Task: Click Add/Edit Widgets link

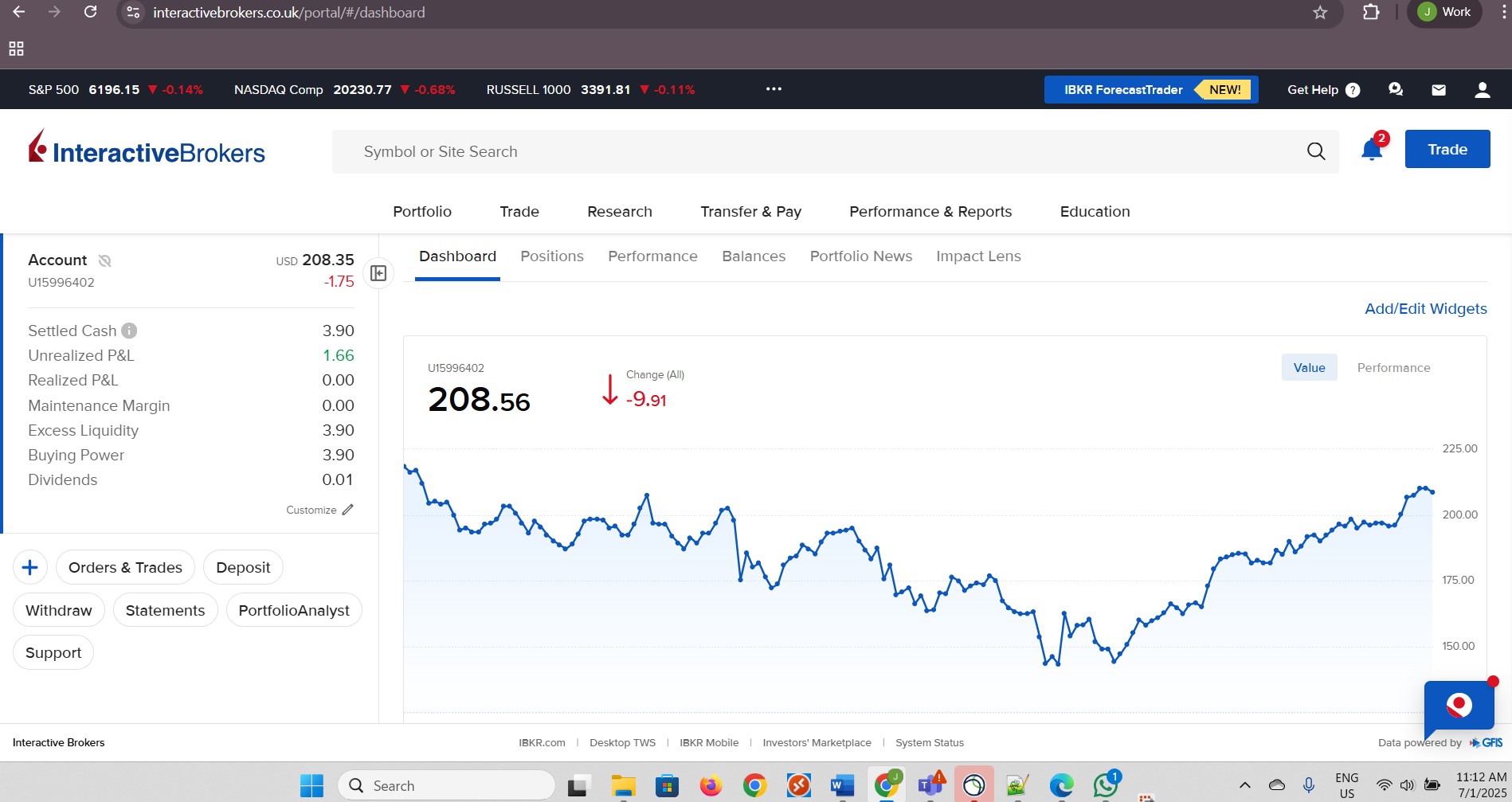Action: pos(1425,309)
